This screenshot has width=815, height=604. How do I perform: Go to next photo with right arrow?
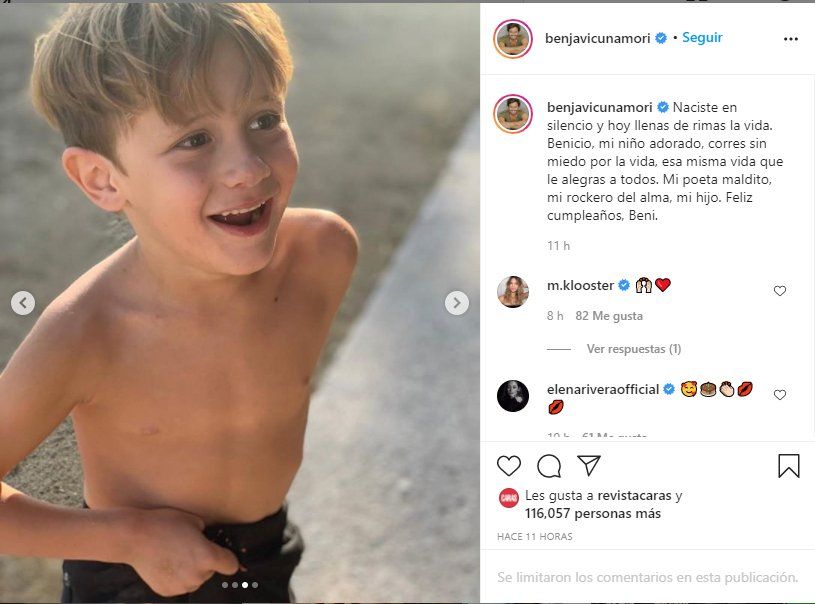pos(456,303)
